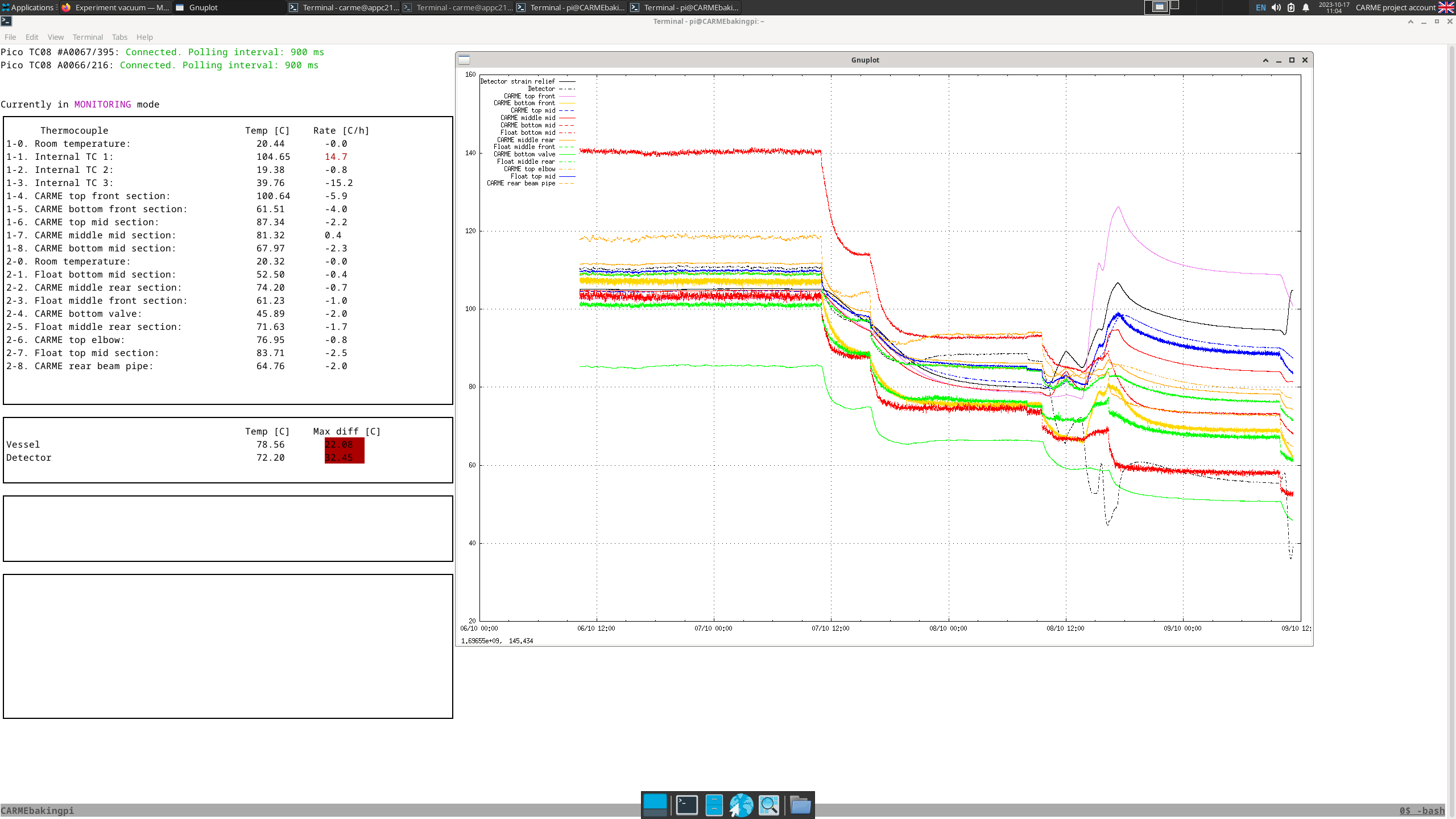Click the power manager battery icon
The image size is (1456, 819).
pos(1291,7)
